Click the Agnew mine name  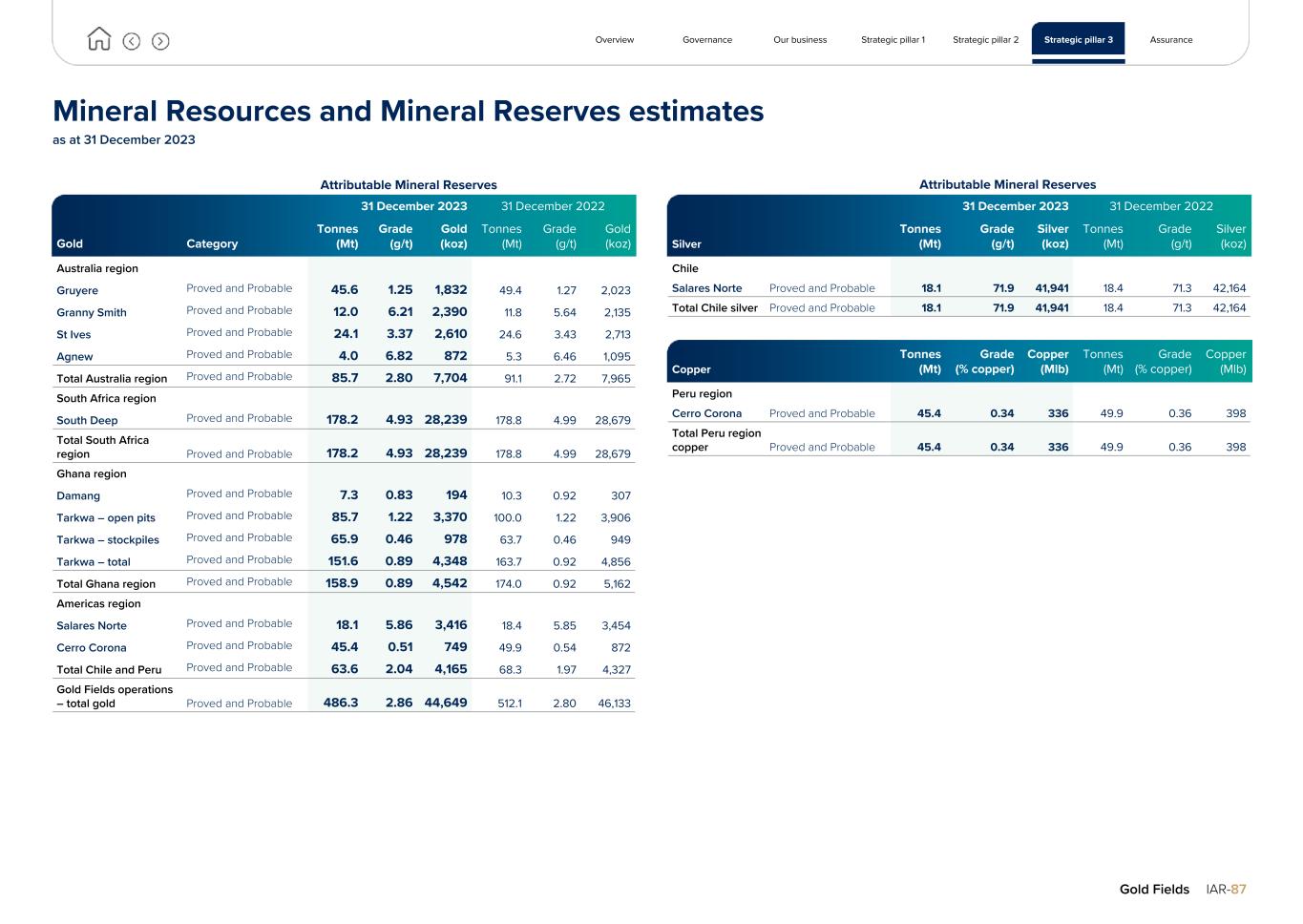click(x=74, y=357)
